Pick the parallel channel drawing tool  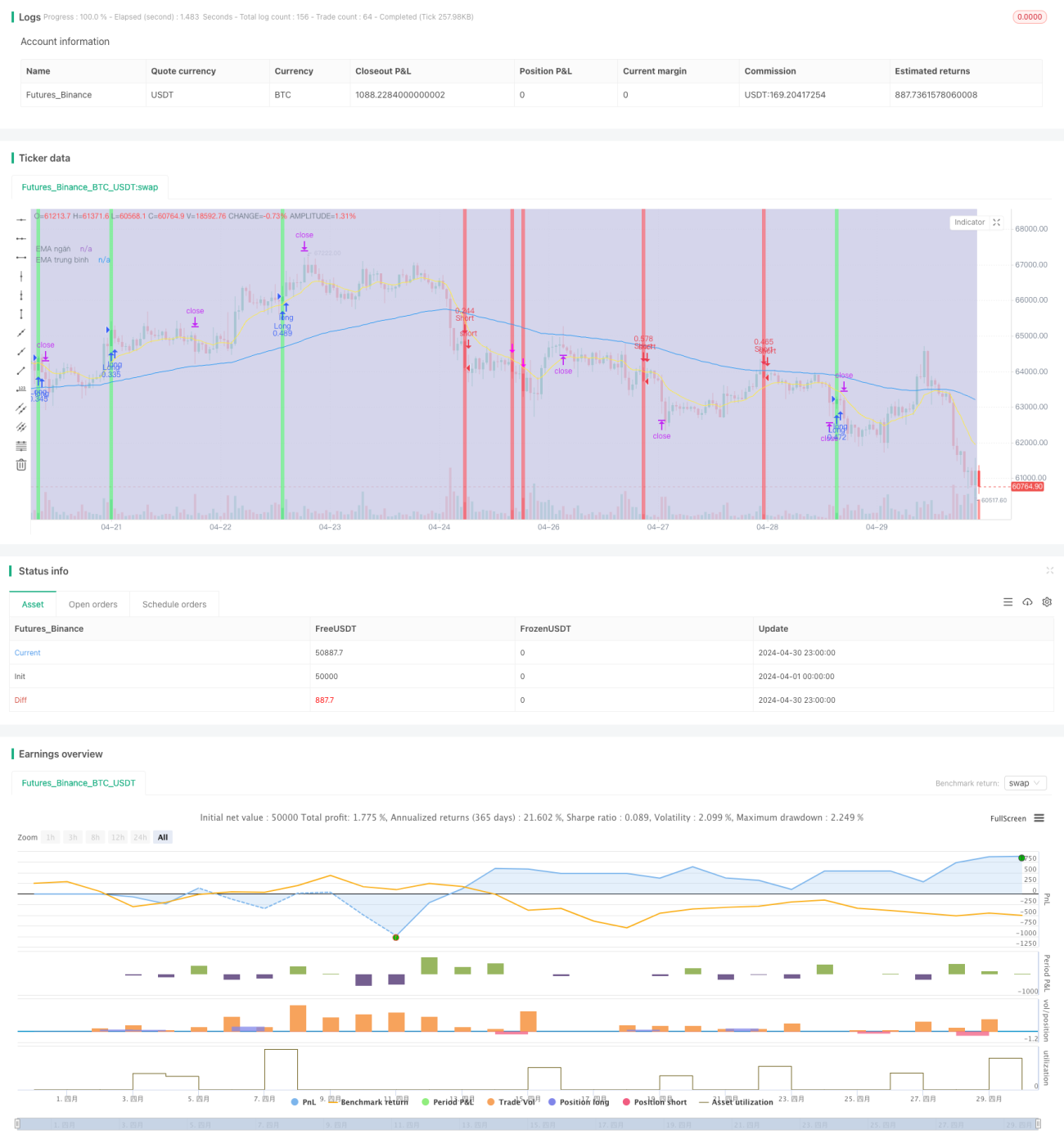(x=21, y=408)
